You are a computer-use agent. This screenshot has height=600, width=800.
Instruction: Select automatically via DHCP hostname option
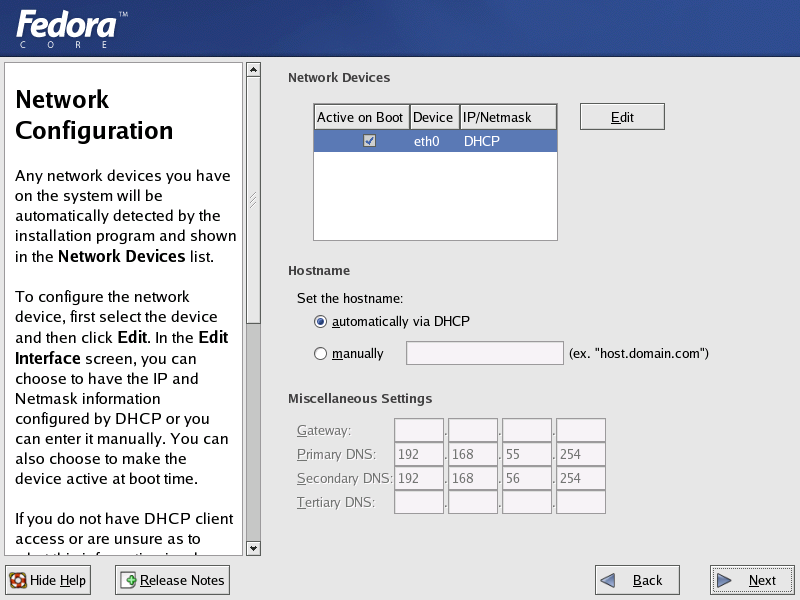coord(320,321)
